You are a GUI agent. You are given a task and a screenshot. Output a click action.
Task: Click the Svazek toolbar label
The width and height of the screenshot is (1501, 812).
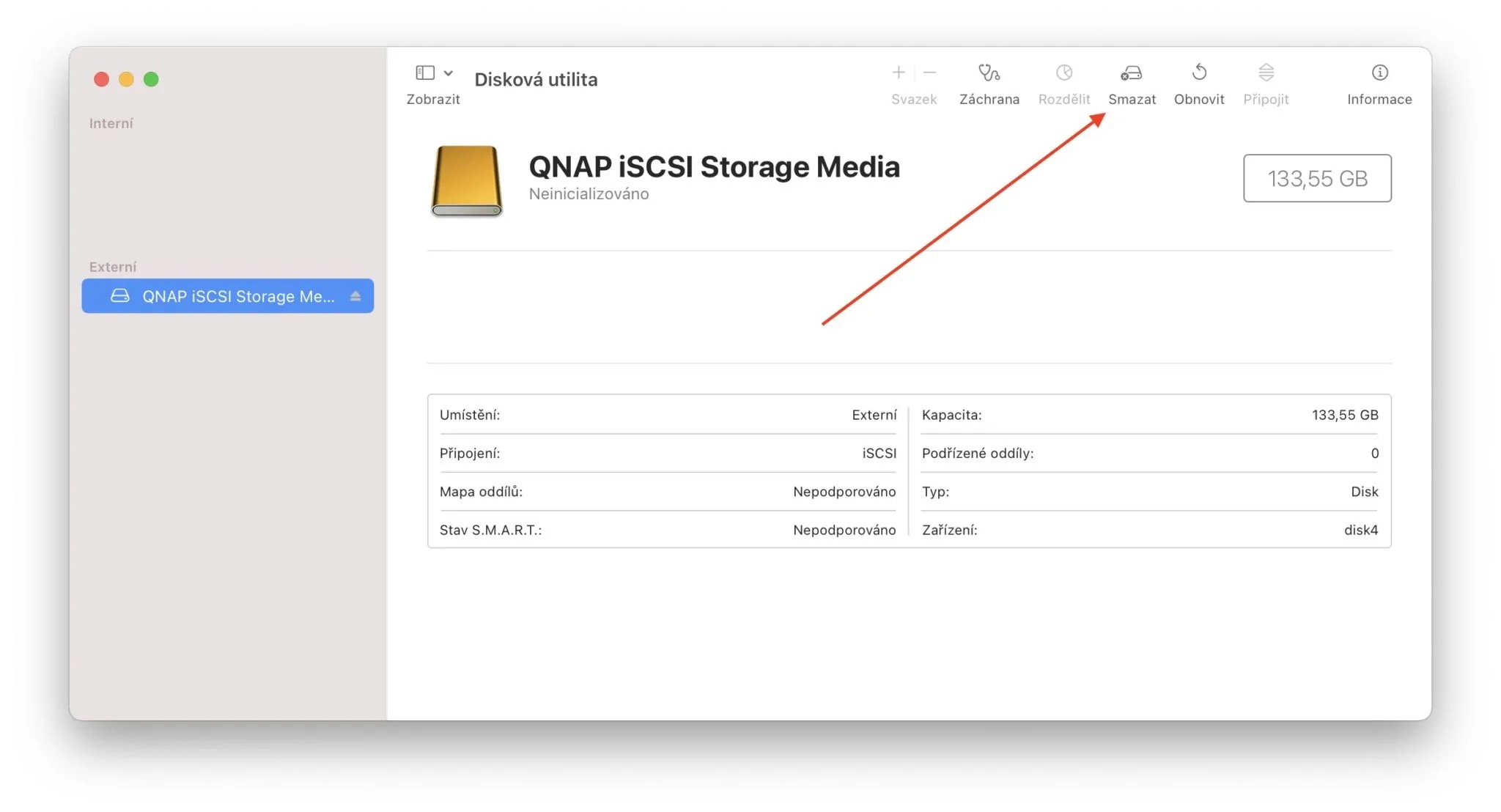point(913,99)
